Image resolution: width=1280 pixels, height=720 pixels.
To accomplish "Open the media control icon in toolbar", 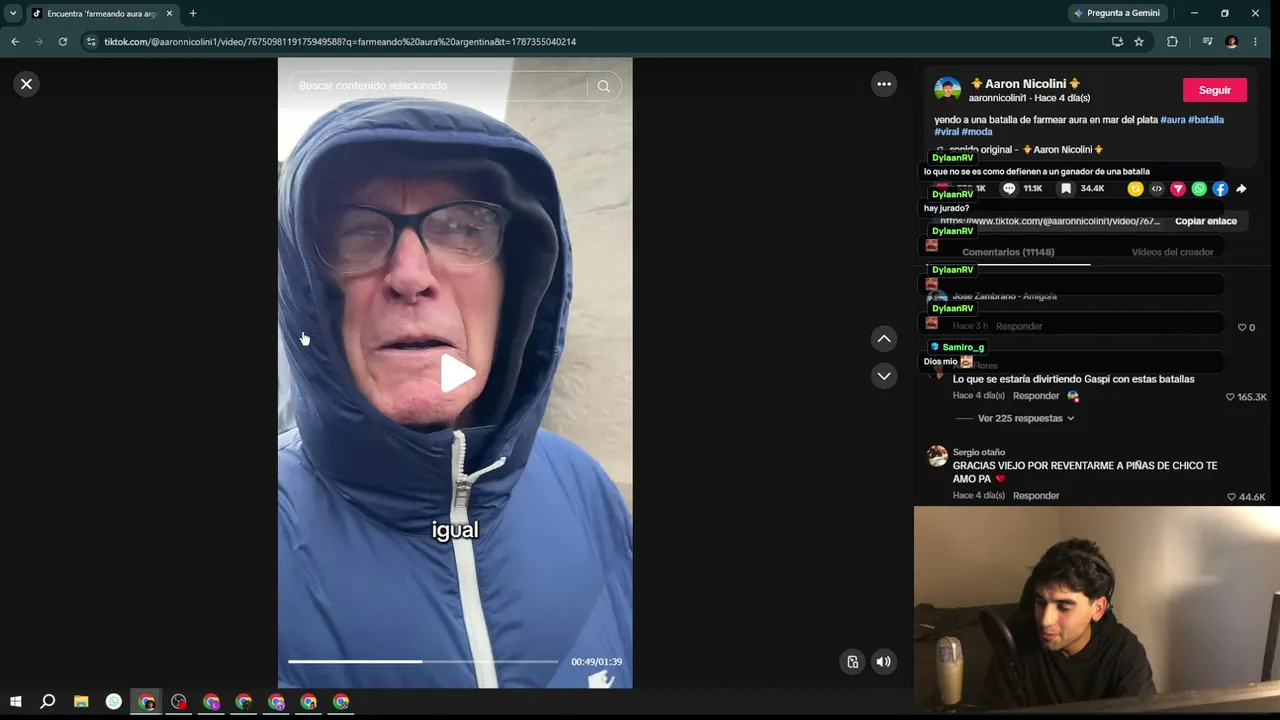I will [1207, 42].
